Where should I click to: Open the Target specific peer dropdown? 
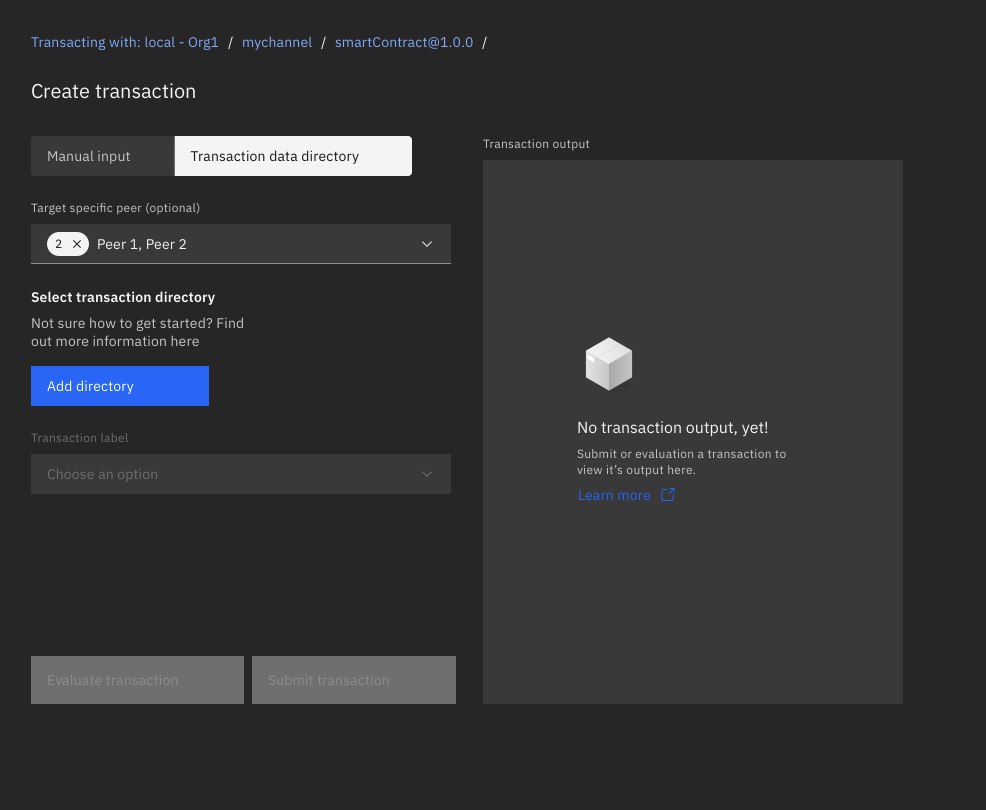tap(240, 243)
